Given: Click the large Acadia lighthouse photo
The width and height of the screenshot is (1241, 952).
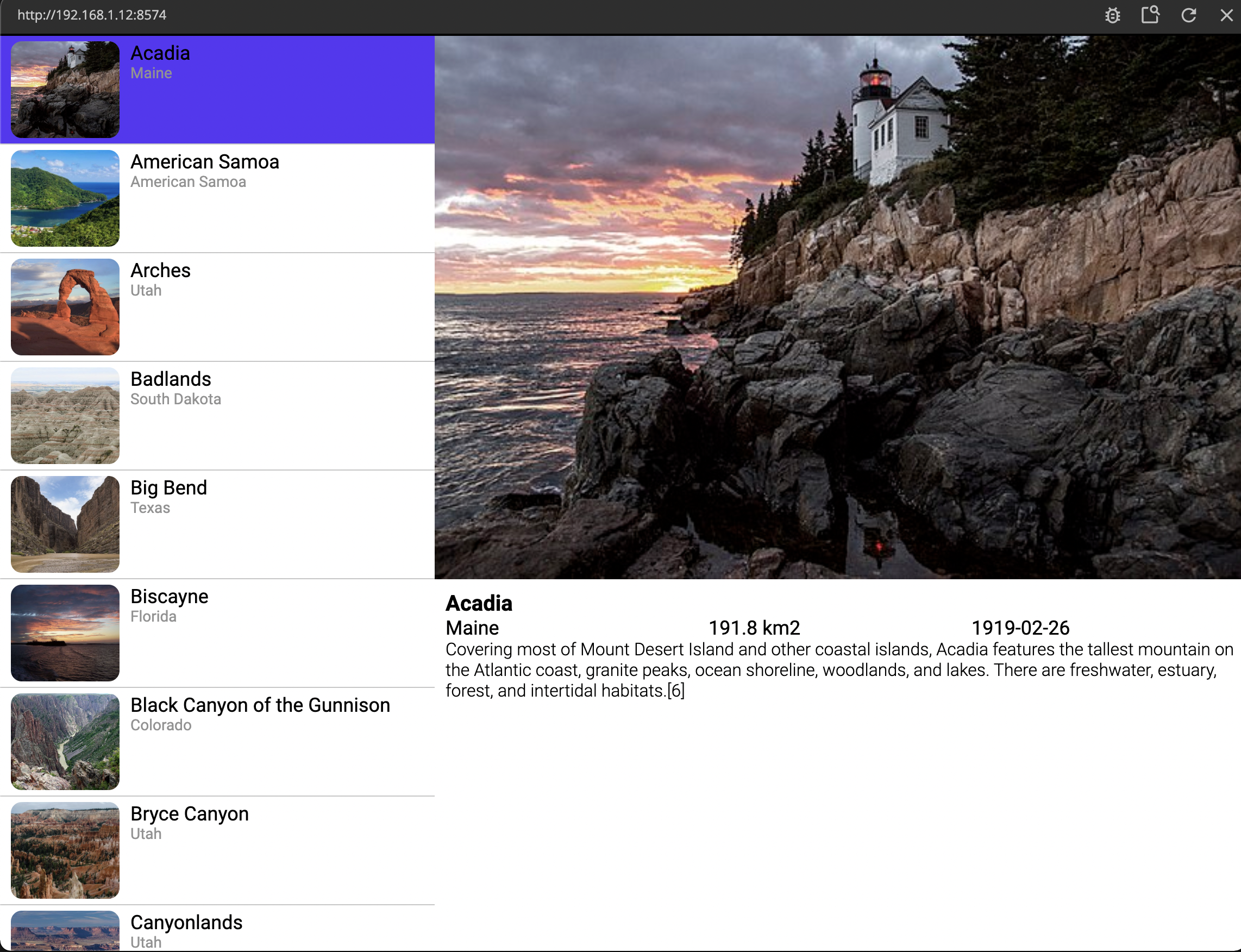Looking at the screenshot, I should point(837,307).
